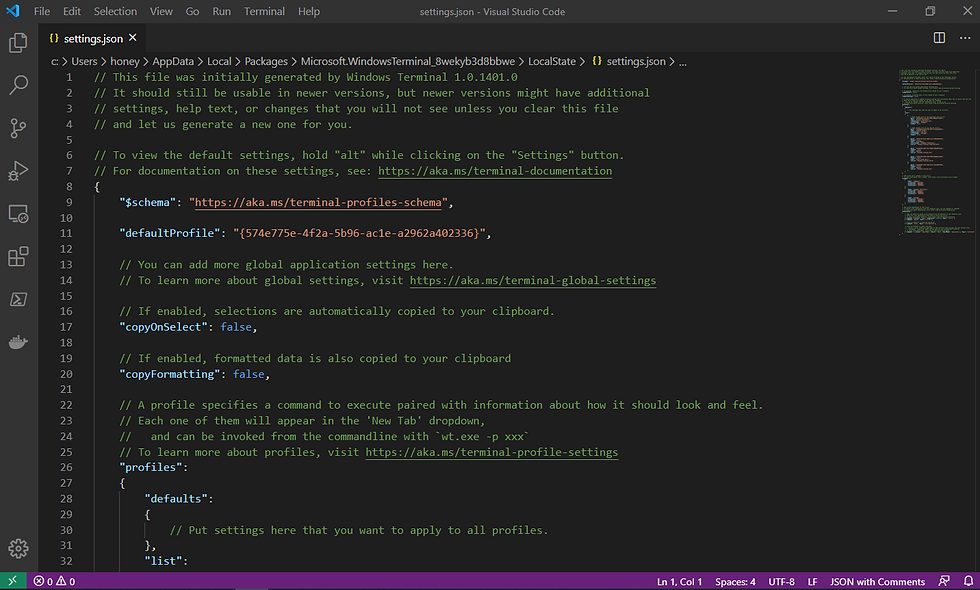980x590 pixels.
Task: Click the settings.json breadcrumb segment
Action: [x=636, y=61]
